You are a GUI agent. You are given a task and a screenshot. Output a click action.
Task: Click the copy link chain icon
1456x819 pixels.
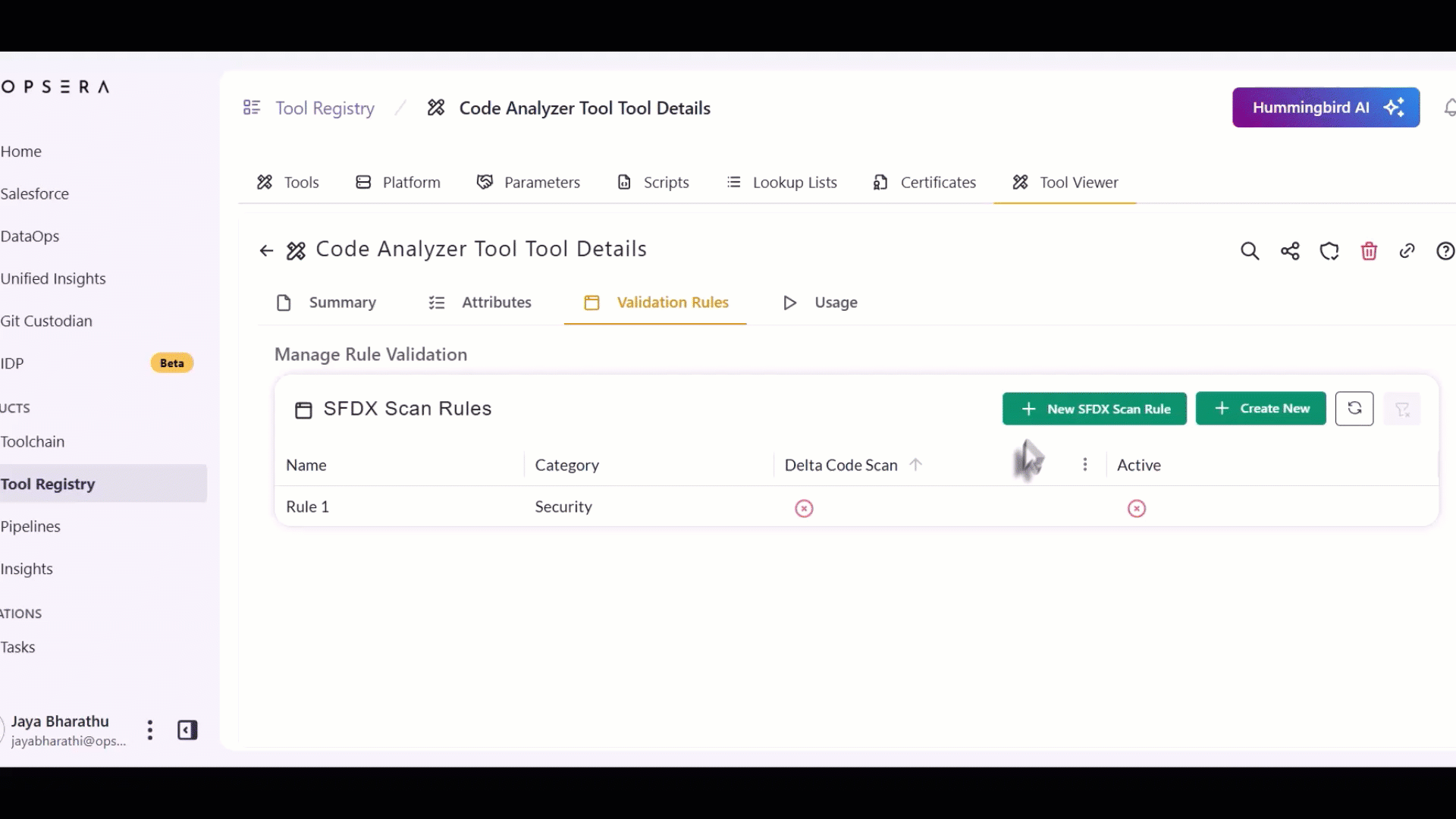[x=1407, y=251]
